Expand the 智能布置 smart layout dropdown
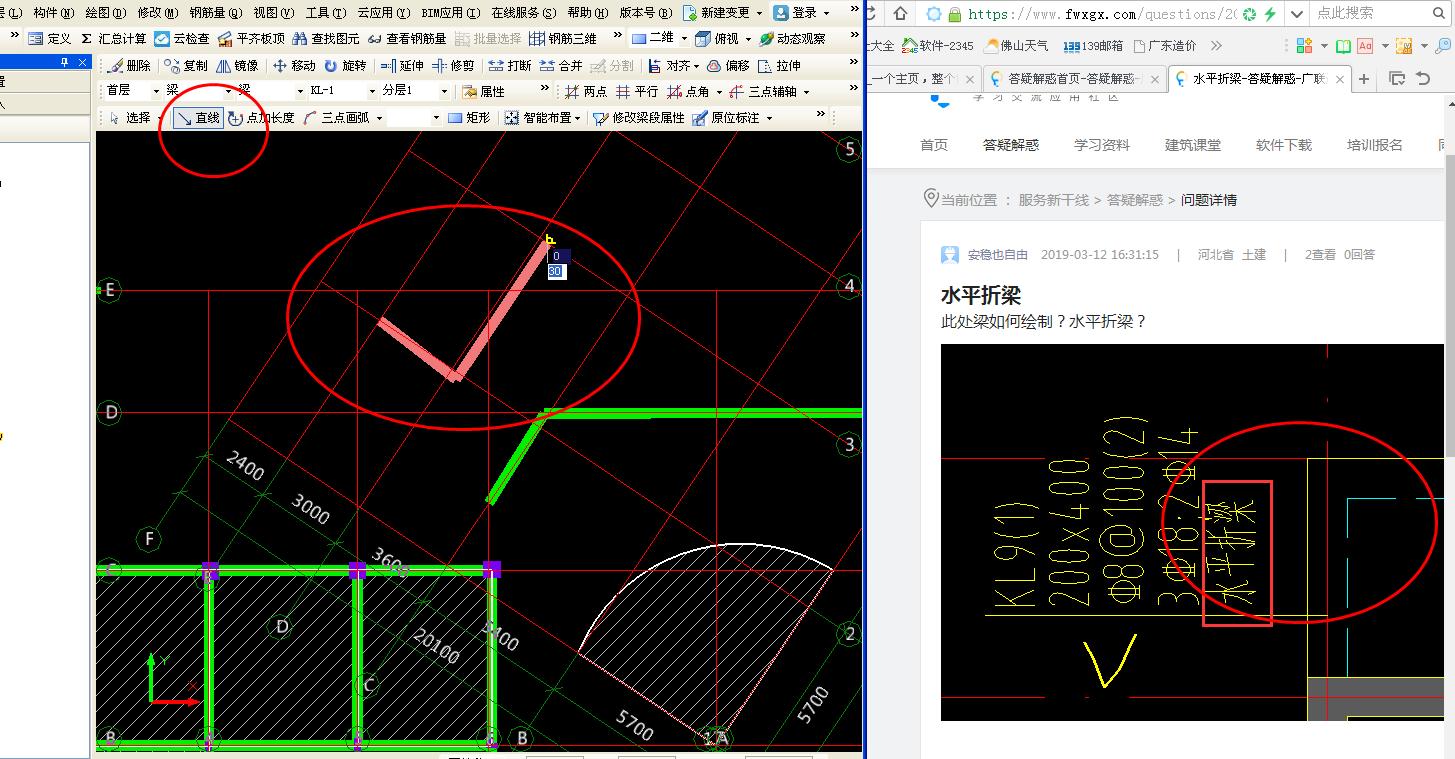The height and width of the screenshot is (759, 1455). pos(578,117)
